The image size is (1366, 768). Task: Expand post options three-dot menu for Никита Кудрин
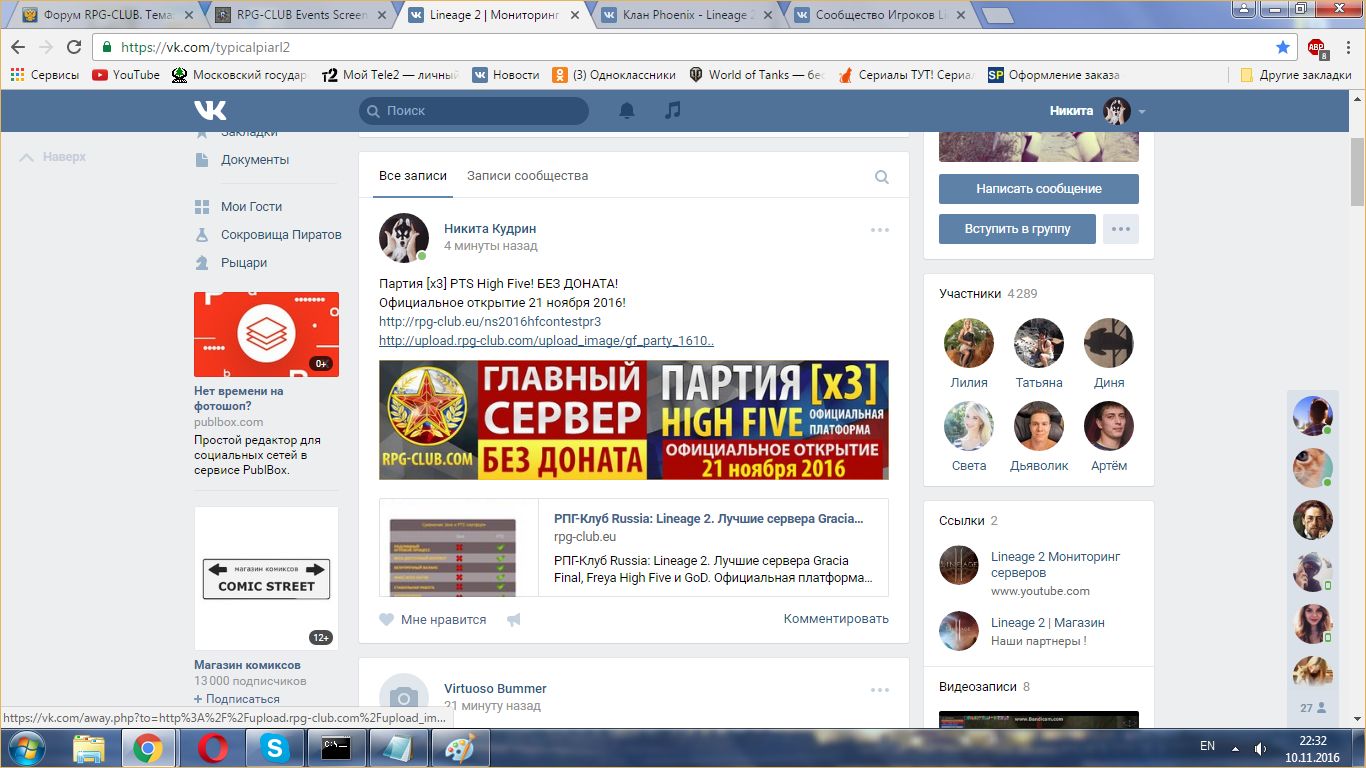(x=879, y=230)
